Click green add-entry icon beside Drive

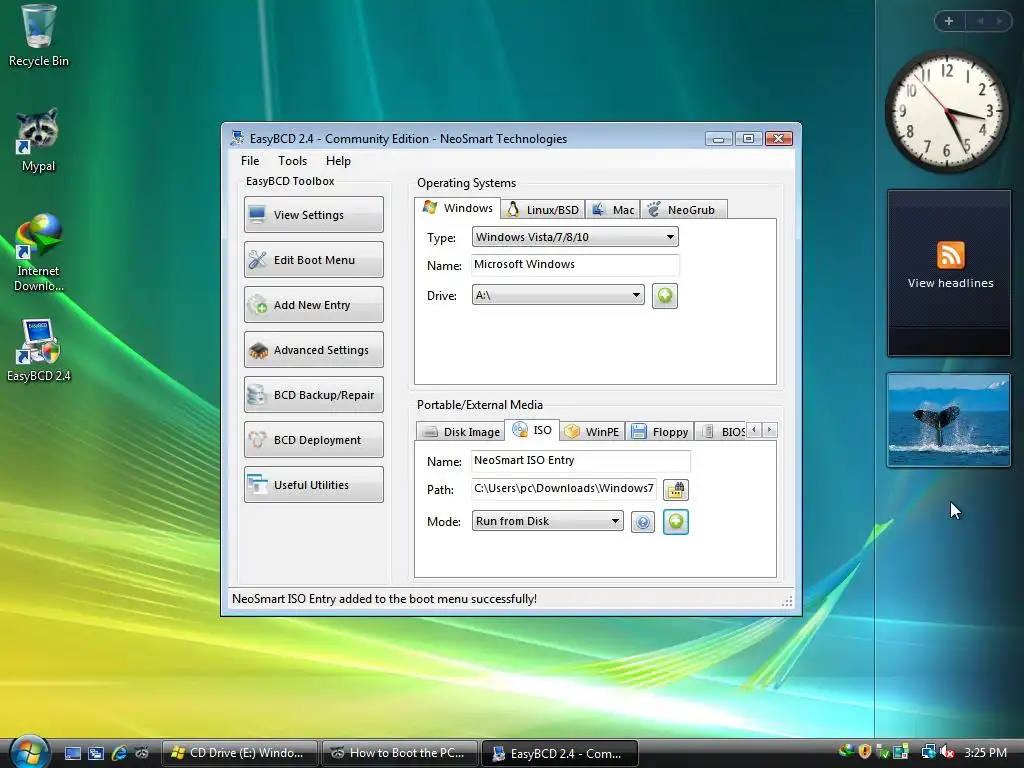[665, 296]
